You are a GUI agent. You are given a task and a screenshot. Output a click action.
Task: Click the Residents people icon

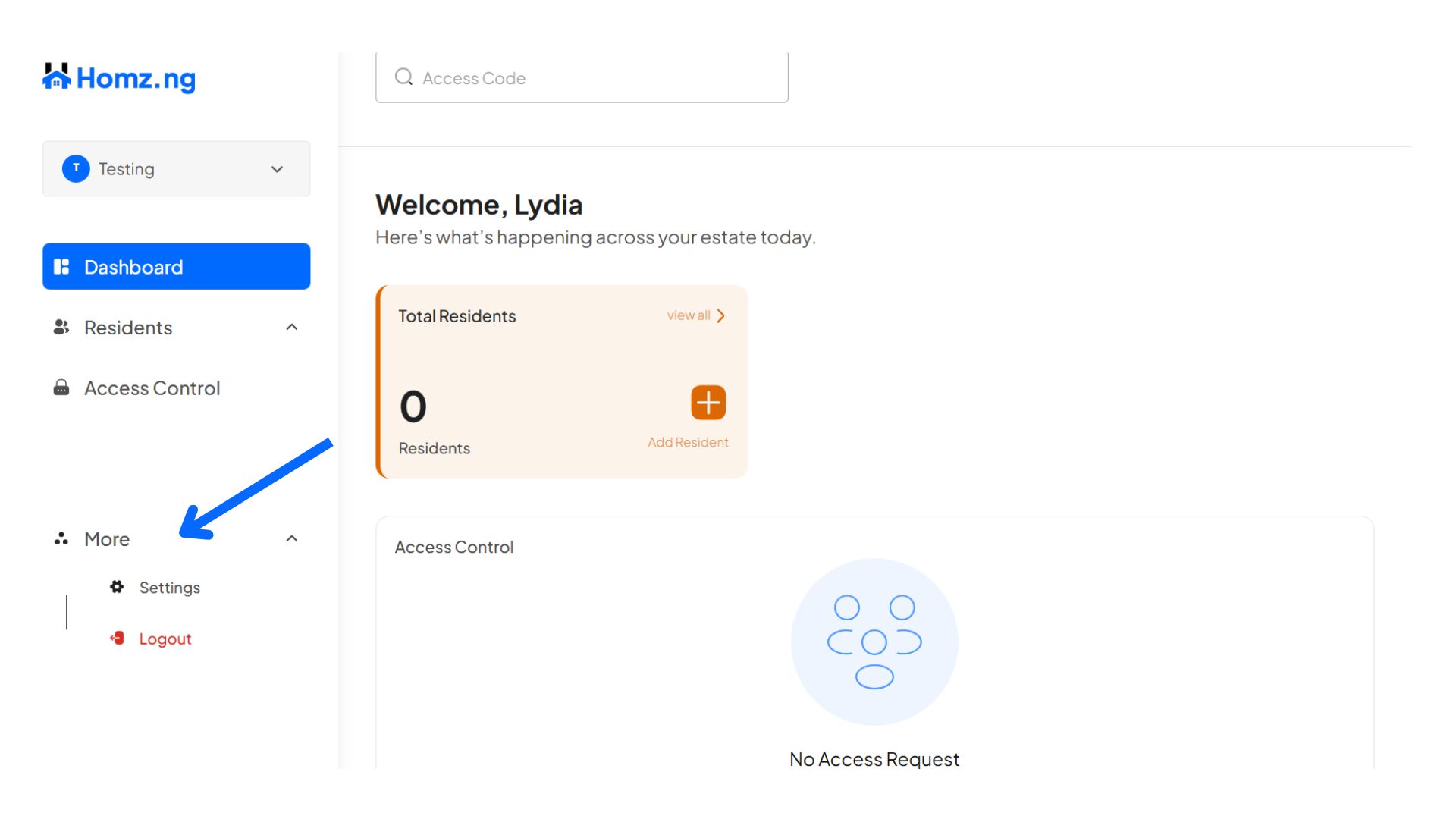coord(61,327)
